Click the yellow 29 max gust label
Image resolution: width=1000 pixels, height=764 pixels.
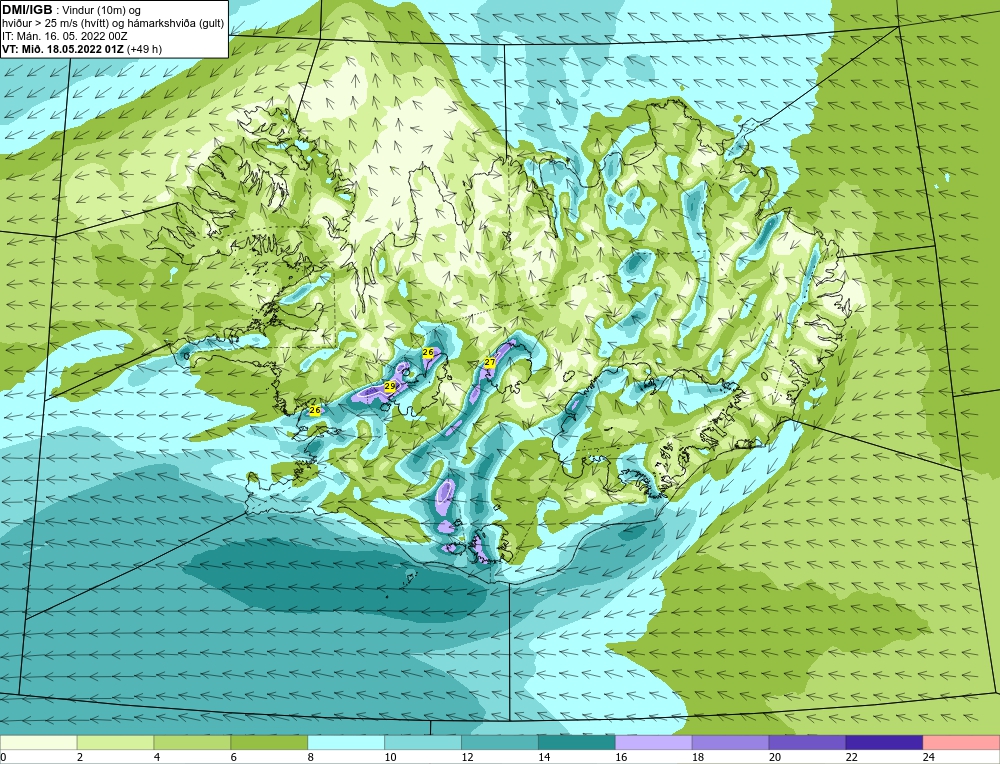click(x=390, y=386)
